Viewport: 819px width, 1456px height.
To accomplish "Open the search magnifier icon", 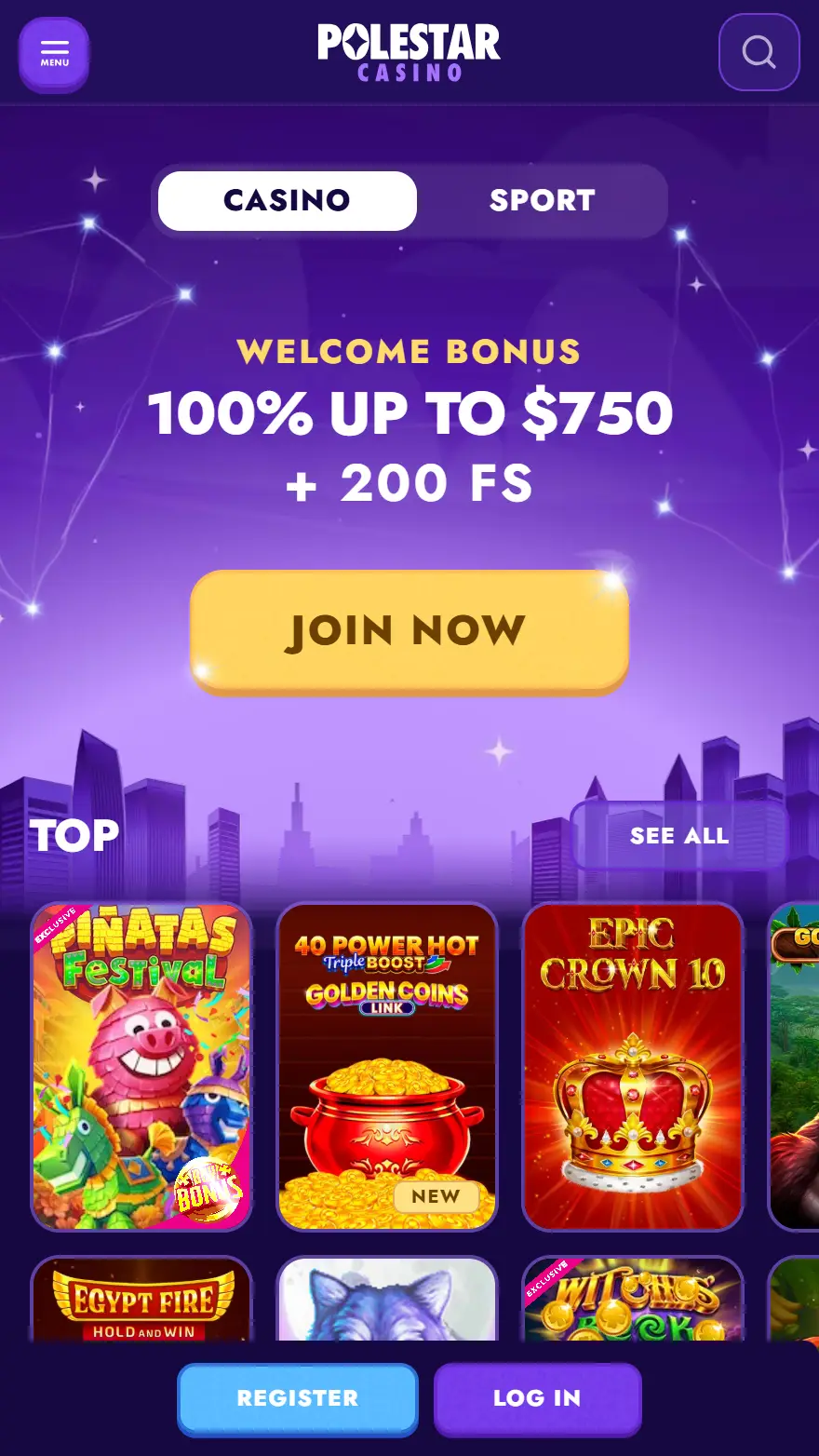I will pos(759,52).
